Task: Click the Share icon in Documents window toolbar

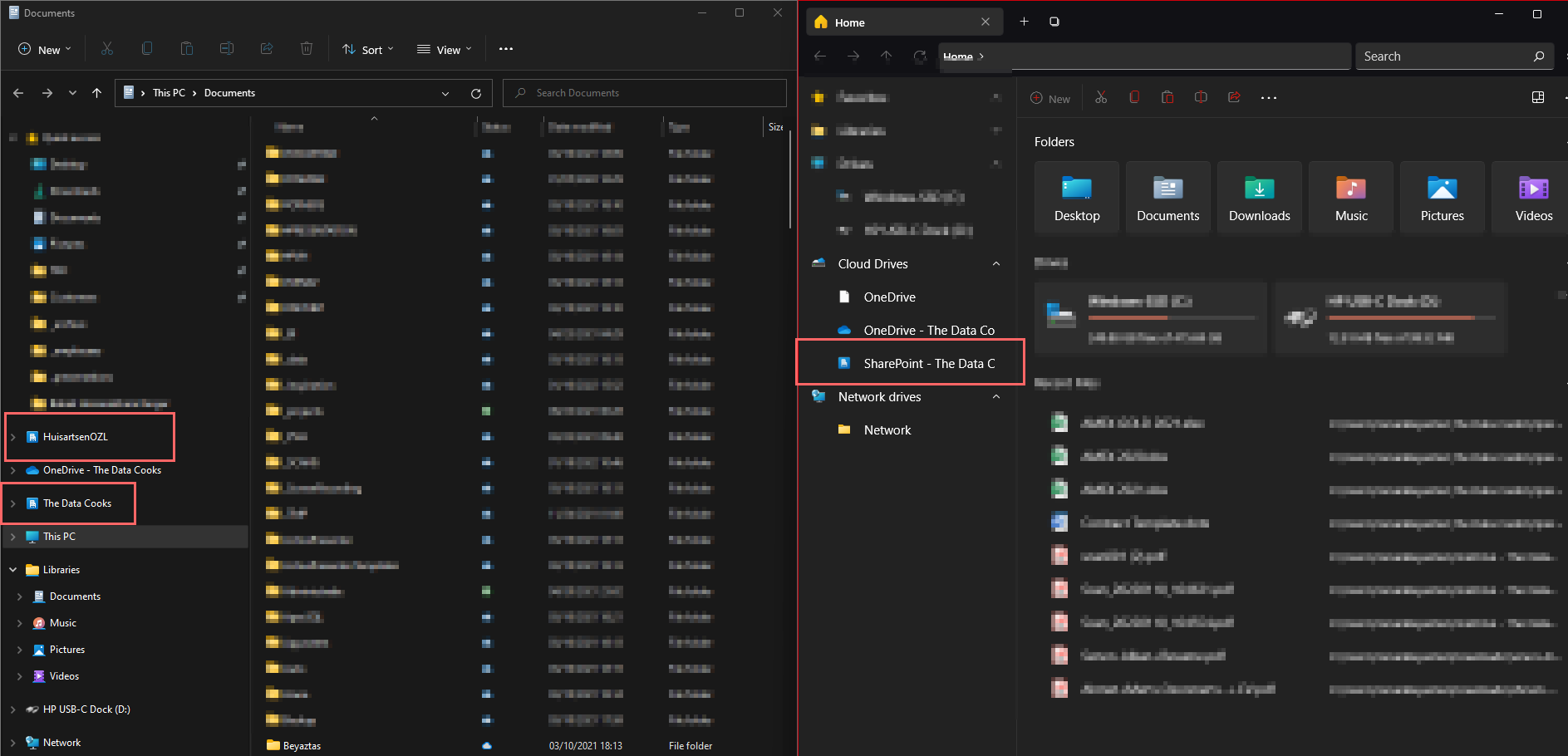Action: (267, 49)
